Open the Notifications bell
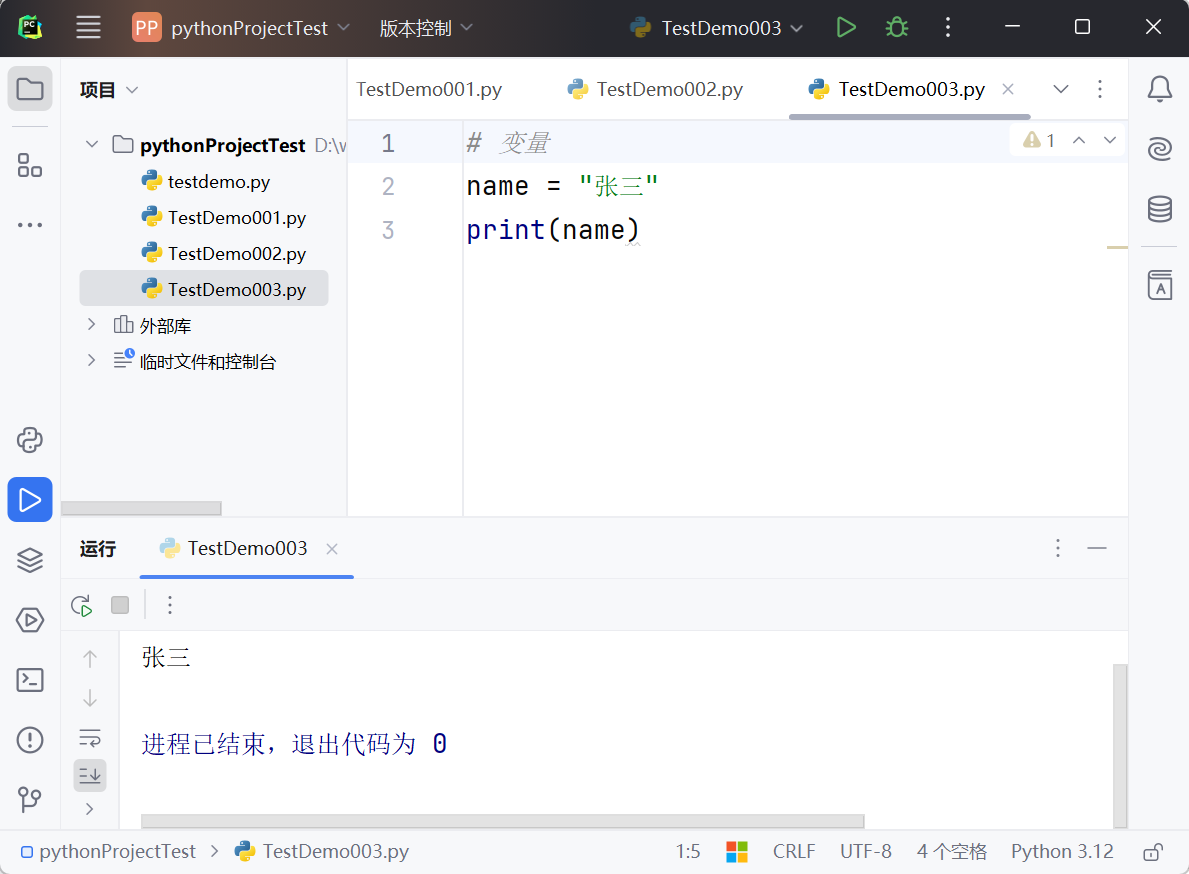Viewport: 1189px width, 874px height. tap(1159, 89)
